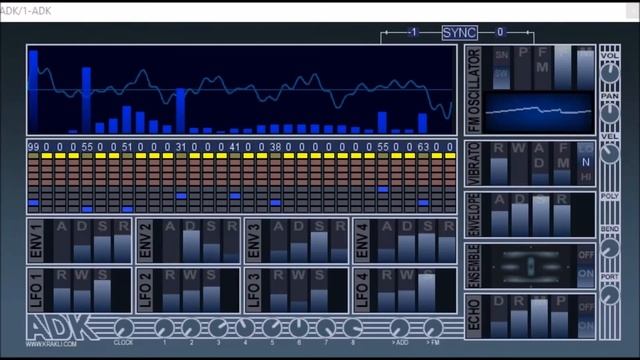The width and height of the screenshot is (640, 360).
Task: Click LFO 3 S slider
Action: pos(319,291)
